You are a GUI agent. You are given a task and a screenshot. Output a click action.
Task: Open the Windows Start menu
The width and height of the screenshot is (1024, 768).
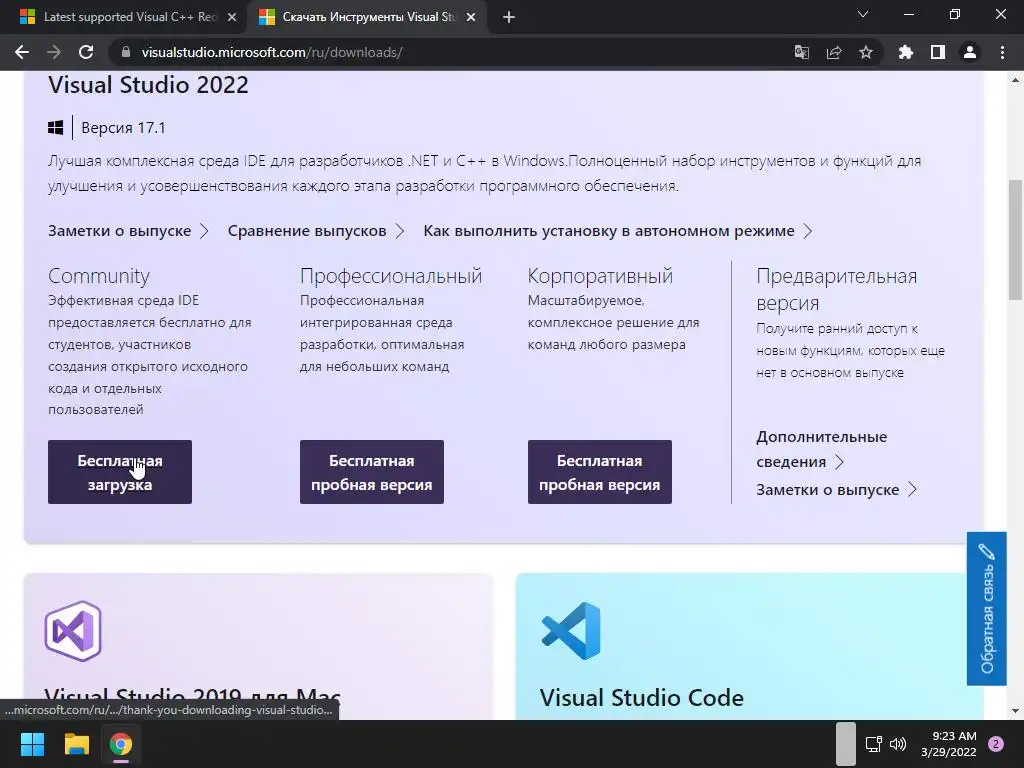point(32,744)
